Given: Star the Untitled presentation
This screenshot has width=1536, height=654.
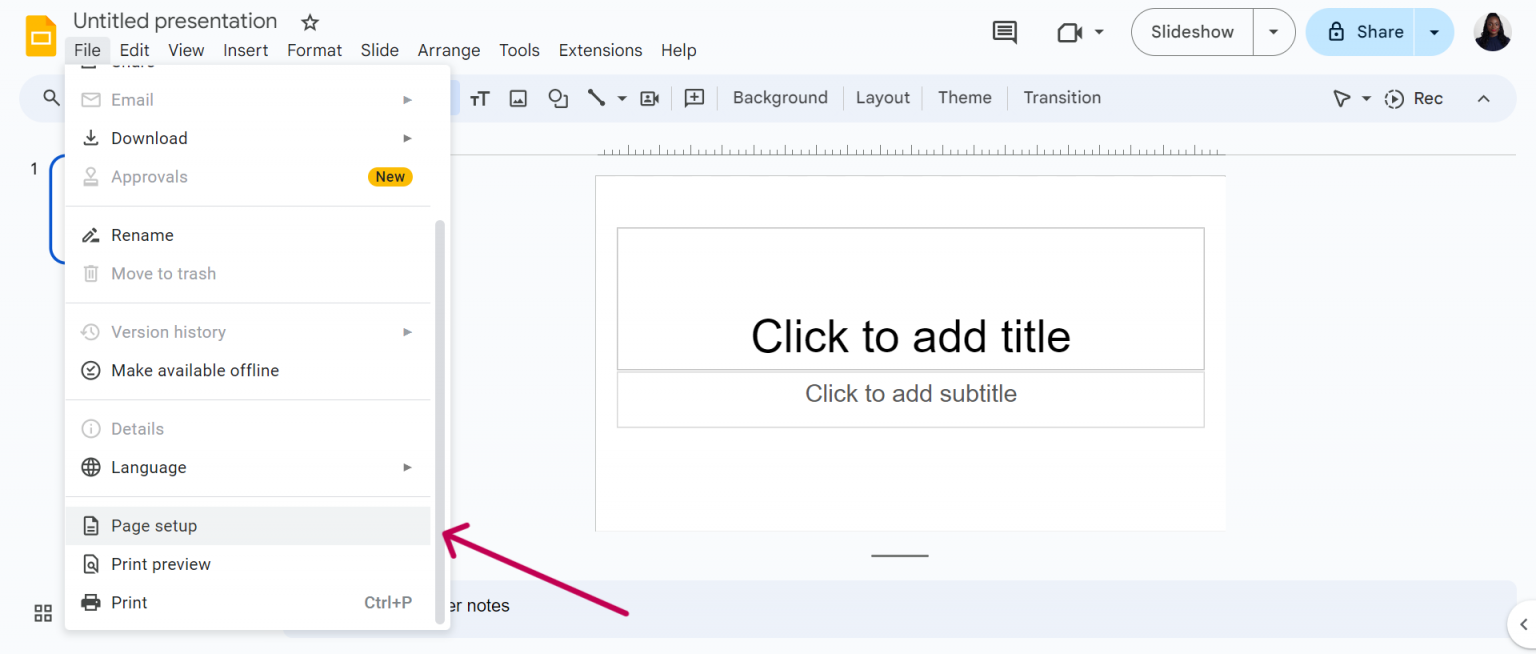Looking at the screenshot, I should [x=309, y=21].
